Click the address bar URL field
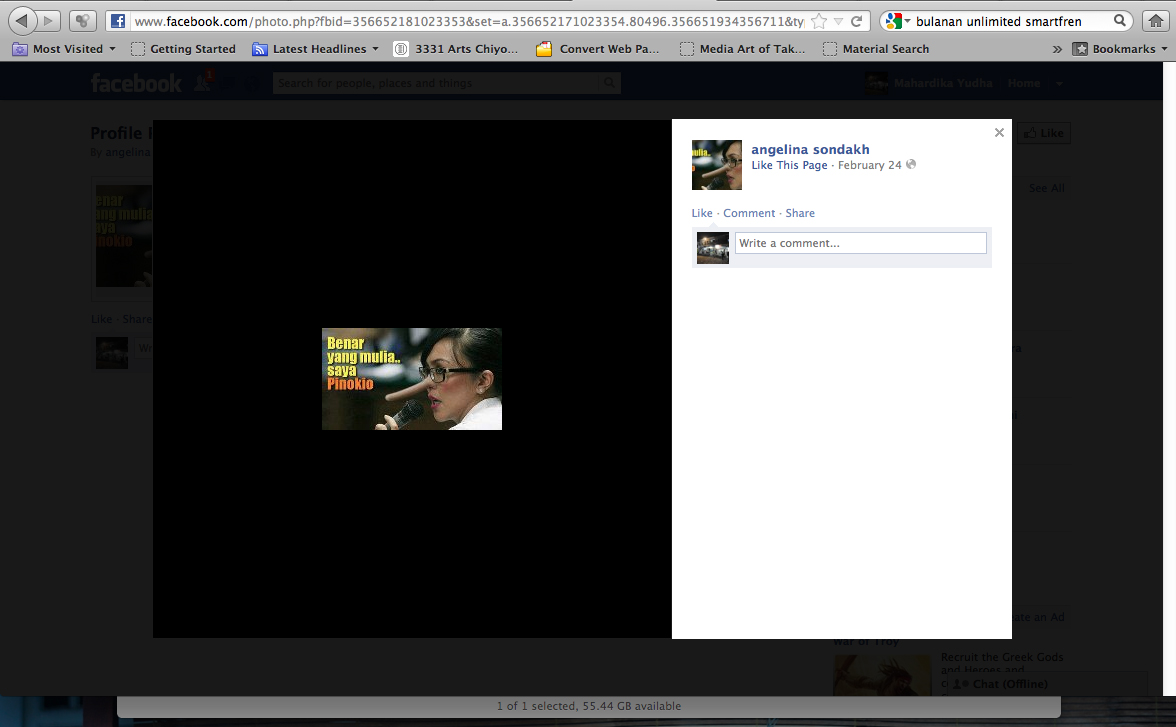 (x=469, y=21)
